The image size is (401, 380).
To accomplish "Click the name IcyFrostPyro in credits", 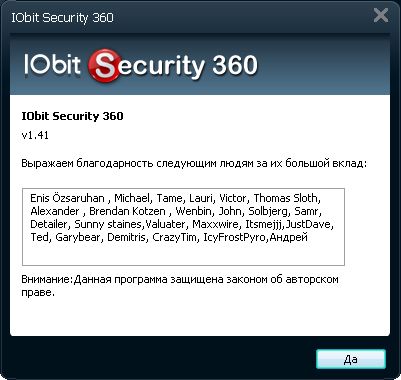I will point(235,237).
